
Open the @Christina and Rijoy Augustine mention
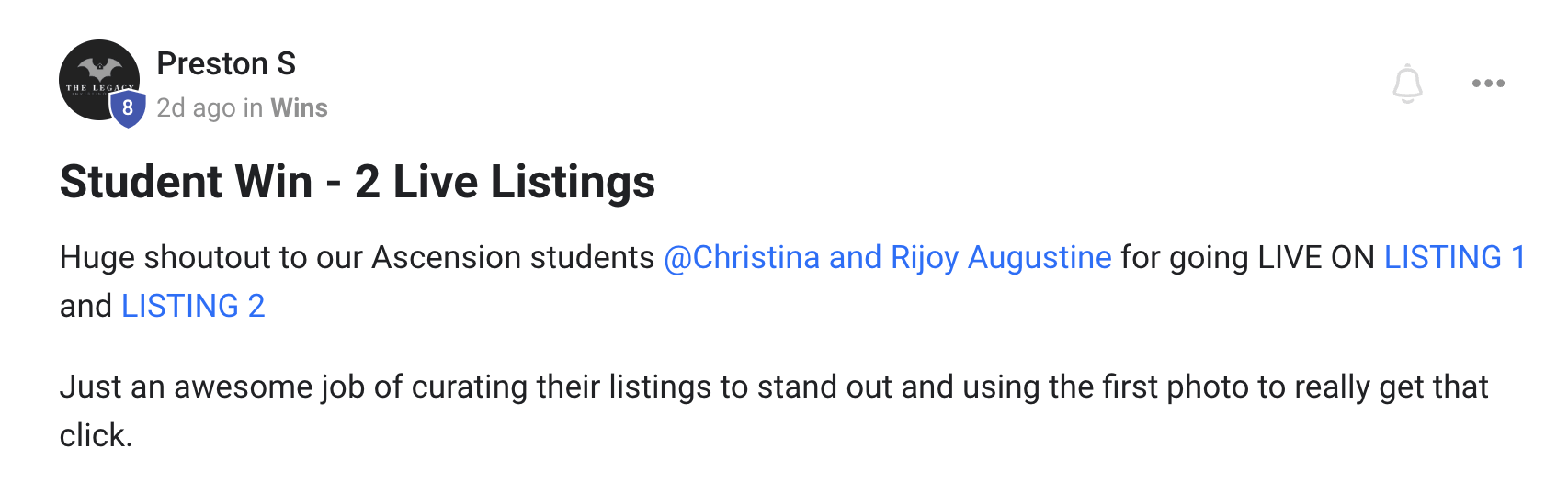pos(887,258)
